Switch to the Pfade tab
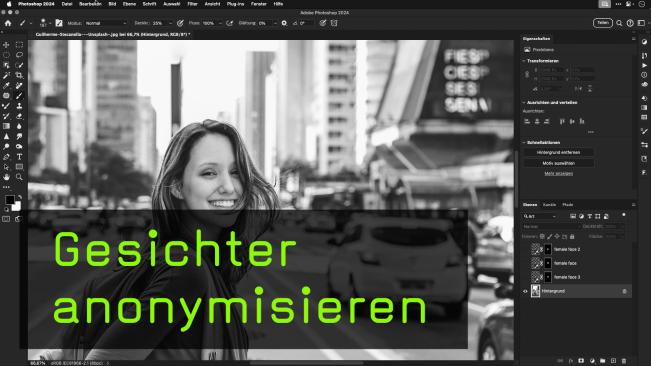The height and width of the screenshot is (366, 651). point(568,205)
